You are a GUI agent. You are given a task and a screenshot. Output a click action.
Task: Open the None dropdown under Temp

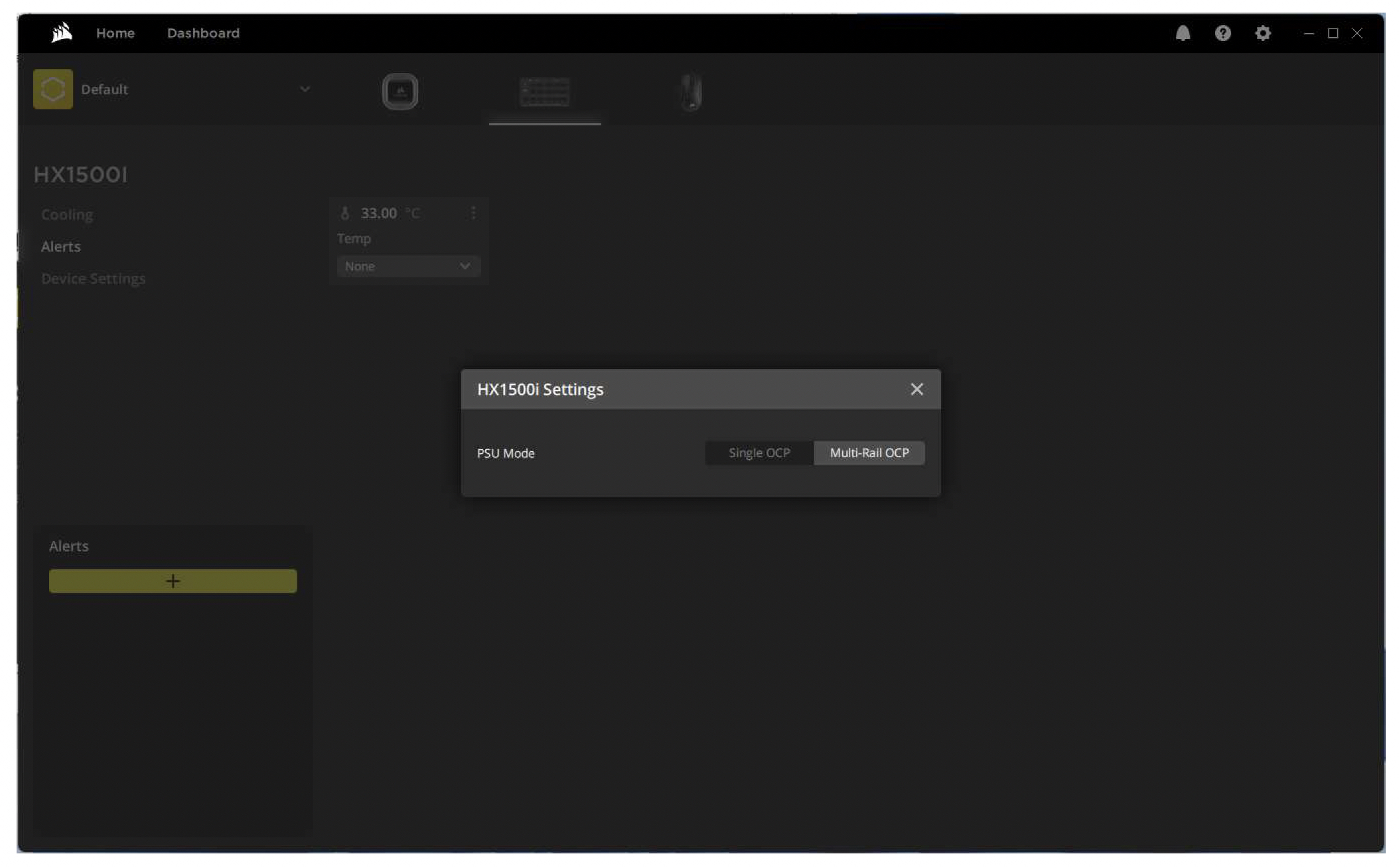click(407, 266)
